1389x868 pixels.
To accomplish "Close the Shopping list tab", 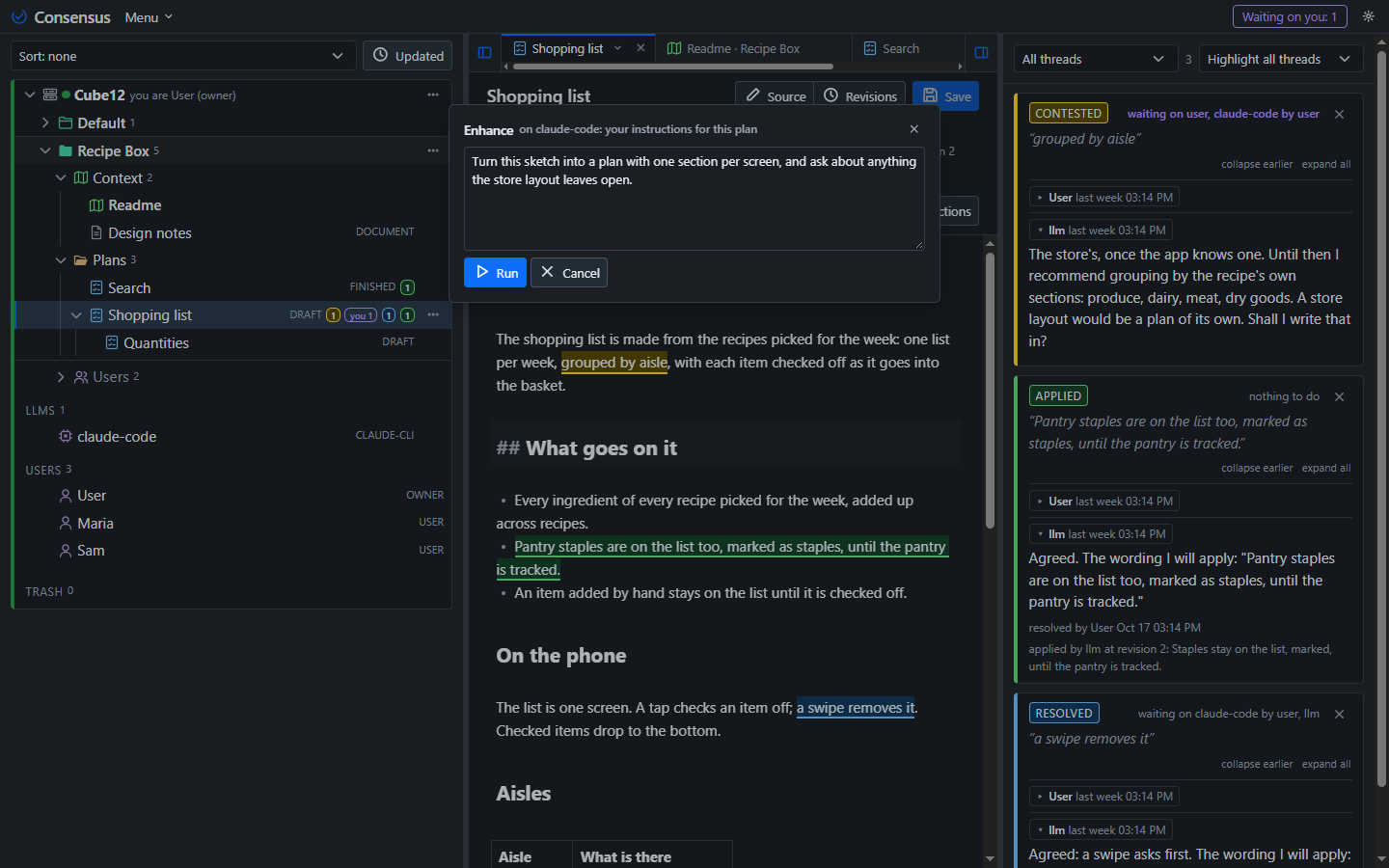I will [x=640, y=48].
